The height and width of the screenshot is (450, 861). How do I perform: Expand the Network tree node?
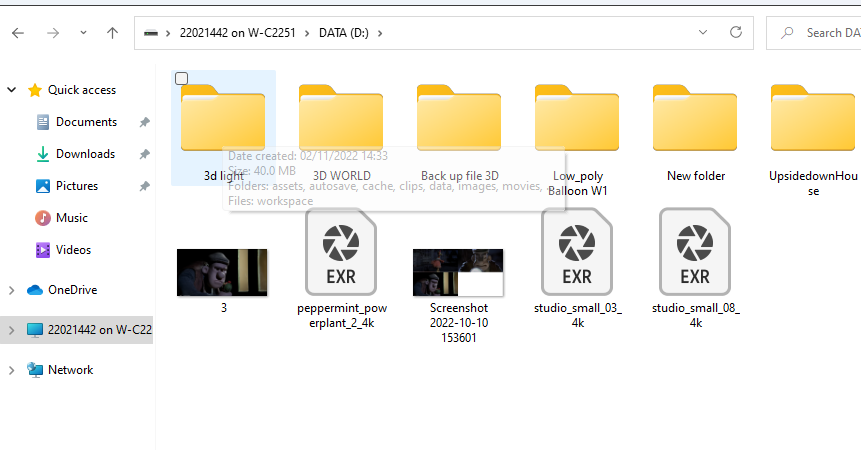[12, 370]
